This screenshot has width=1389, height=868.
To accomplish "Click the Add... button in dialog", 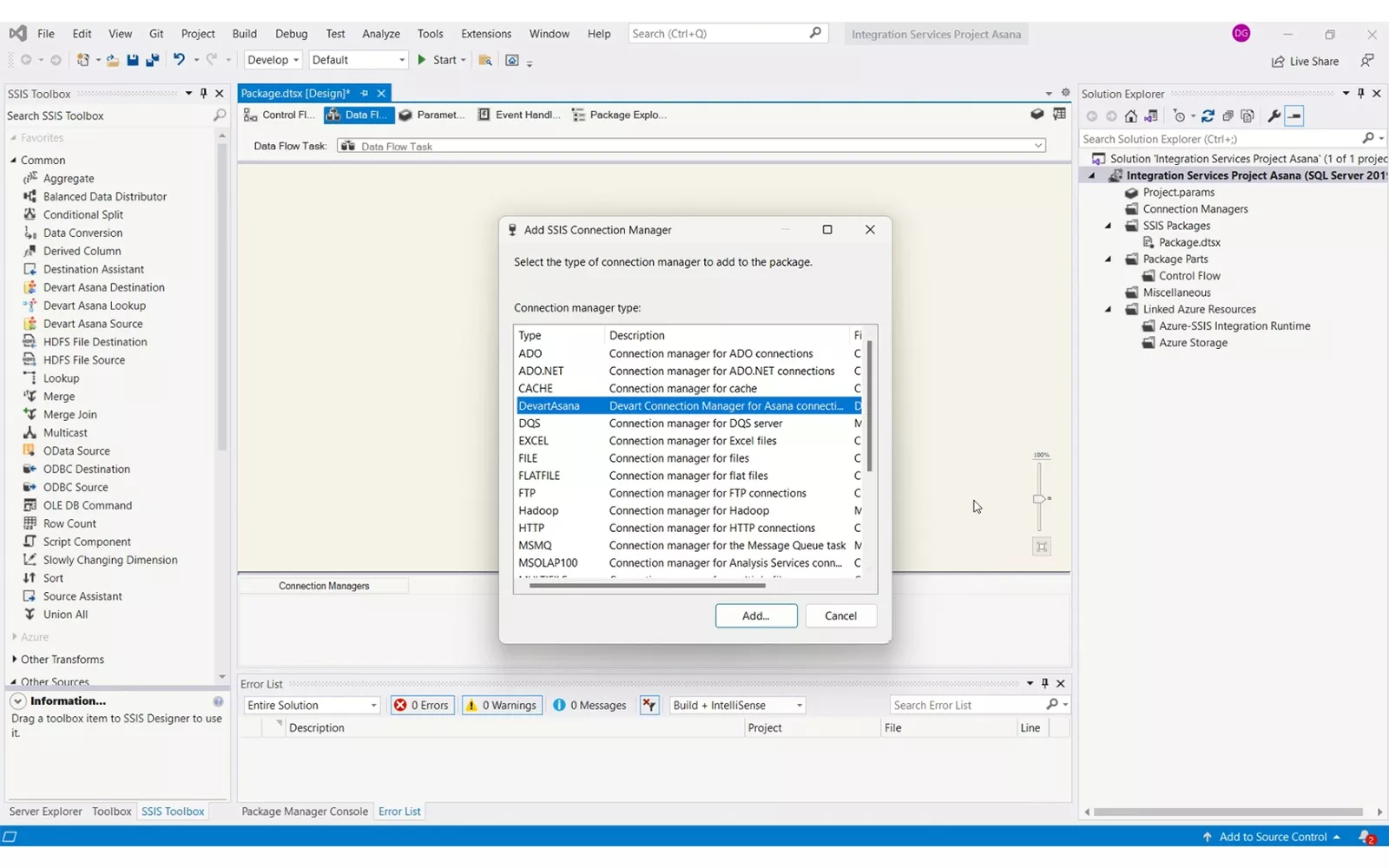I will click(755, 615).
